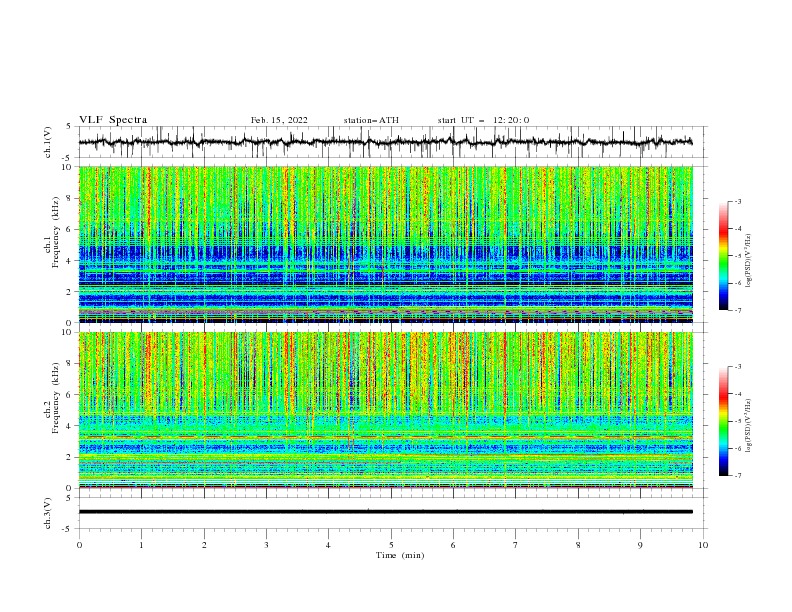The width and height of the screenshot is (792, 612).
Task: Click the ch.3 flat waveform trace
Action: pos(385,512)
